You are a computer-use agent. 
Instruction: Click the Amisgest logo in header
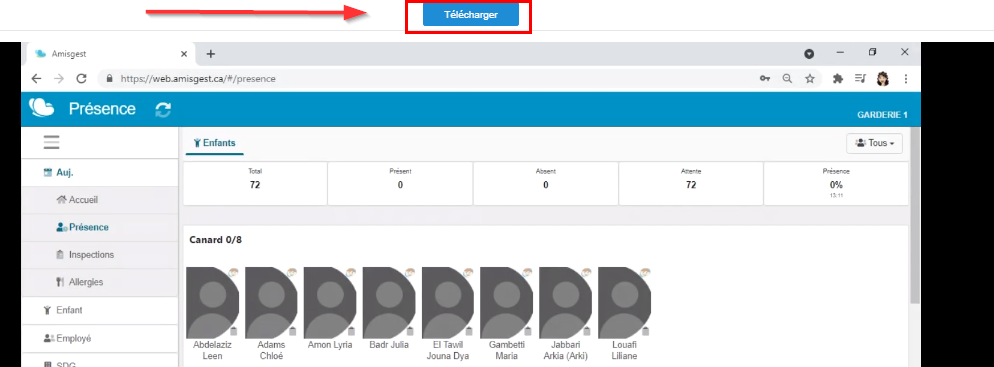[x=42, y=108]
